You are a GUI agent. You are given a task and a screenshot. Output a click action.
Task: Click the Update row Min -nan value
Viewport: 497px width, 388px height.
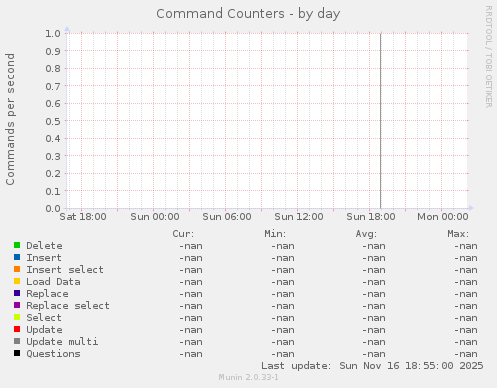283,330
